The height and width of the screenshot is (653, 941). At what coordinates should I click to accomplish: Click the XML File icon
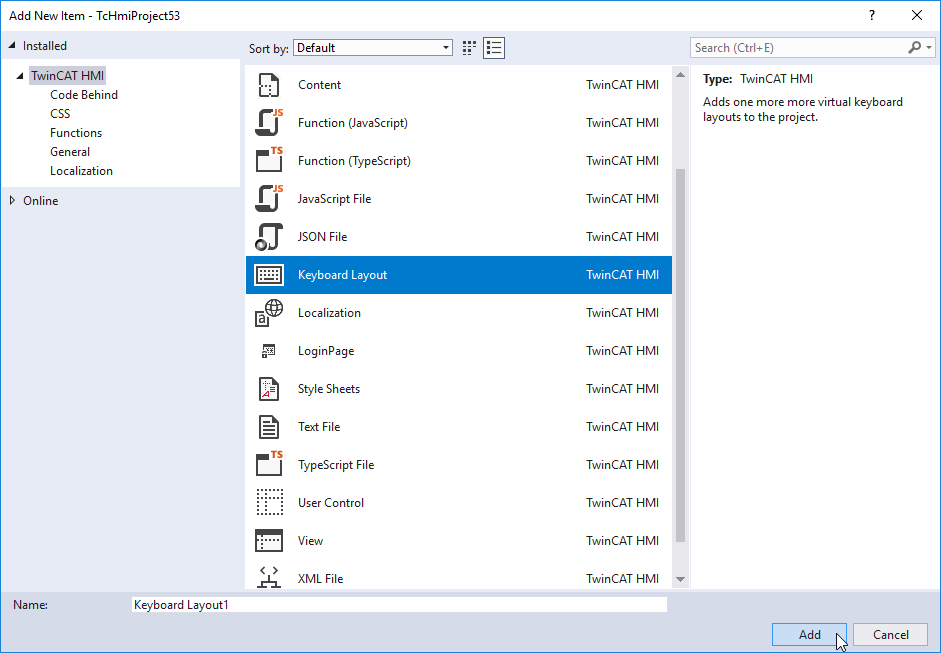[x=269, y=577]
